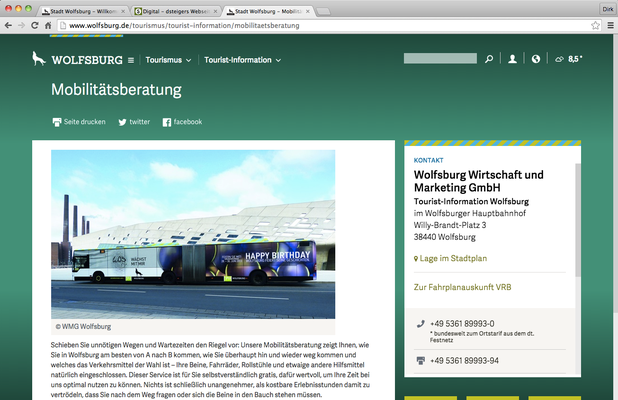This screenshot has width=618, height=400.
Task: Reload the page with the refresh icon
Action: pos(35,26)
